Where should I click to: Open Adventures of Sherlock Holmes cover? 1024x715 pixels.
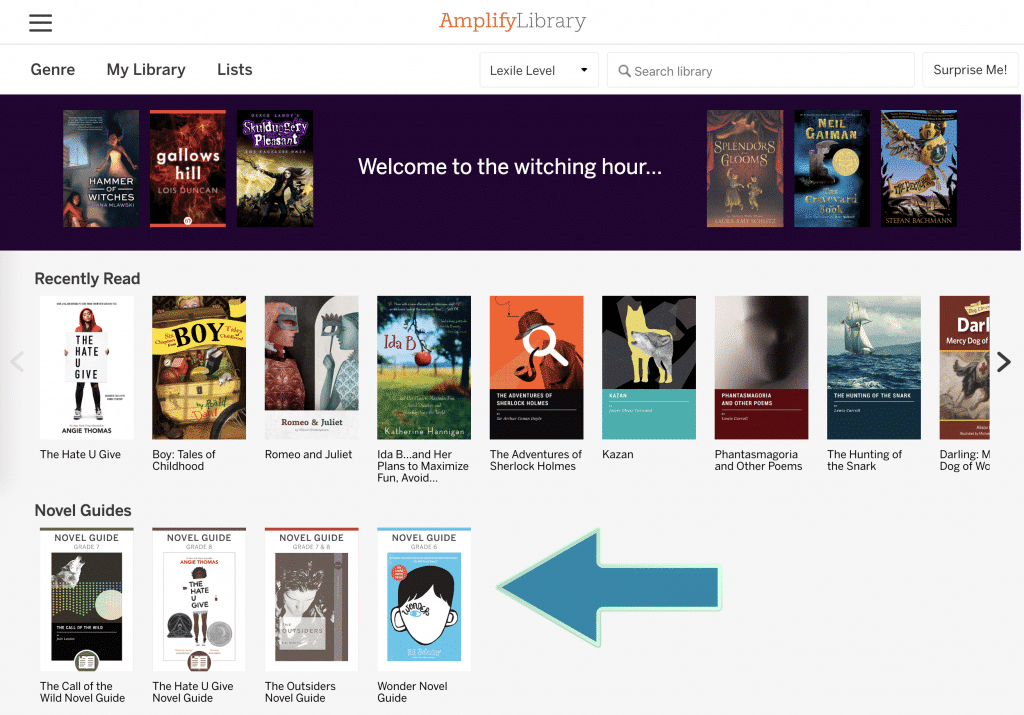click(x=537, y=368)
